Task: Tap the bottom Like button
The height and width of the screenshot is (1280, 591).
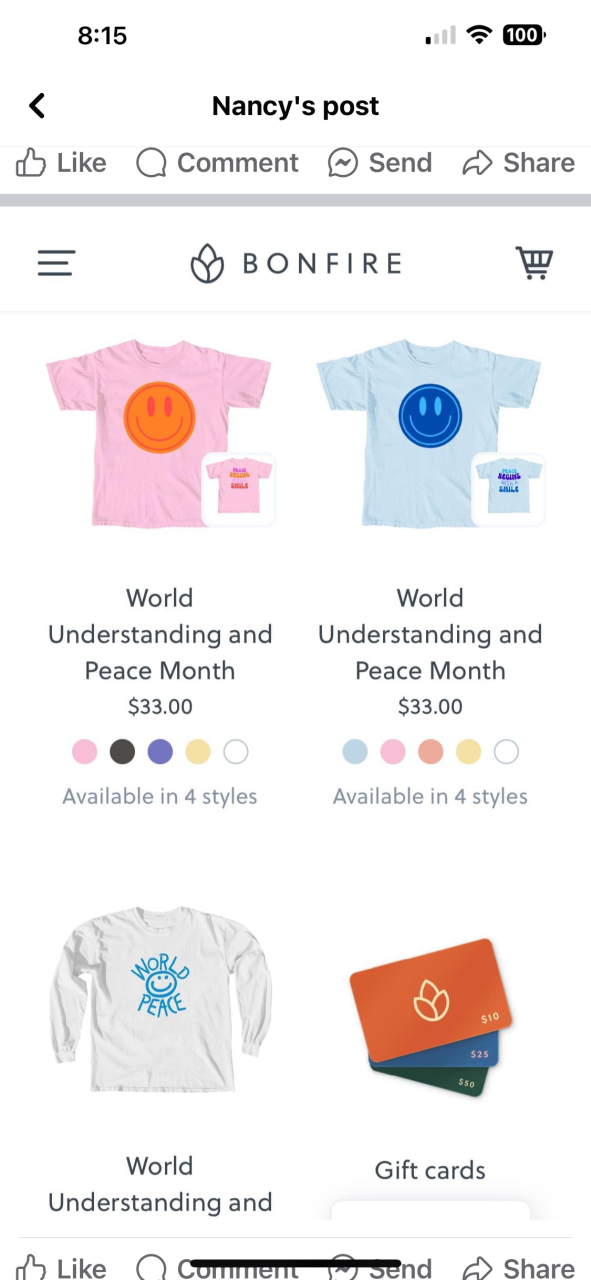Action: point(61,1268)
